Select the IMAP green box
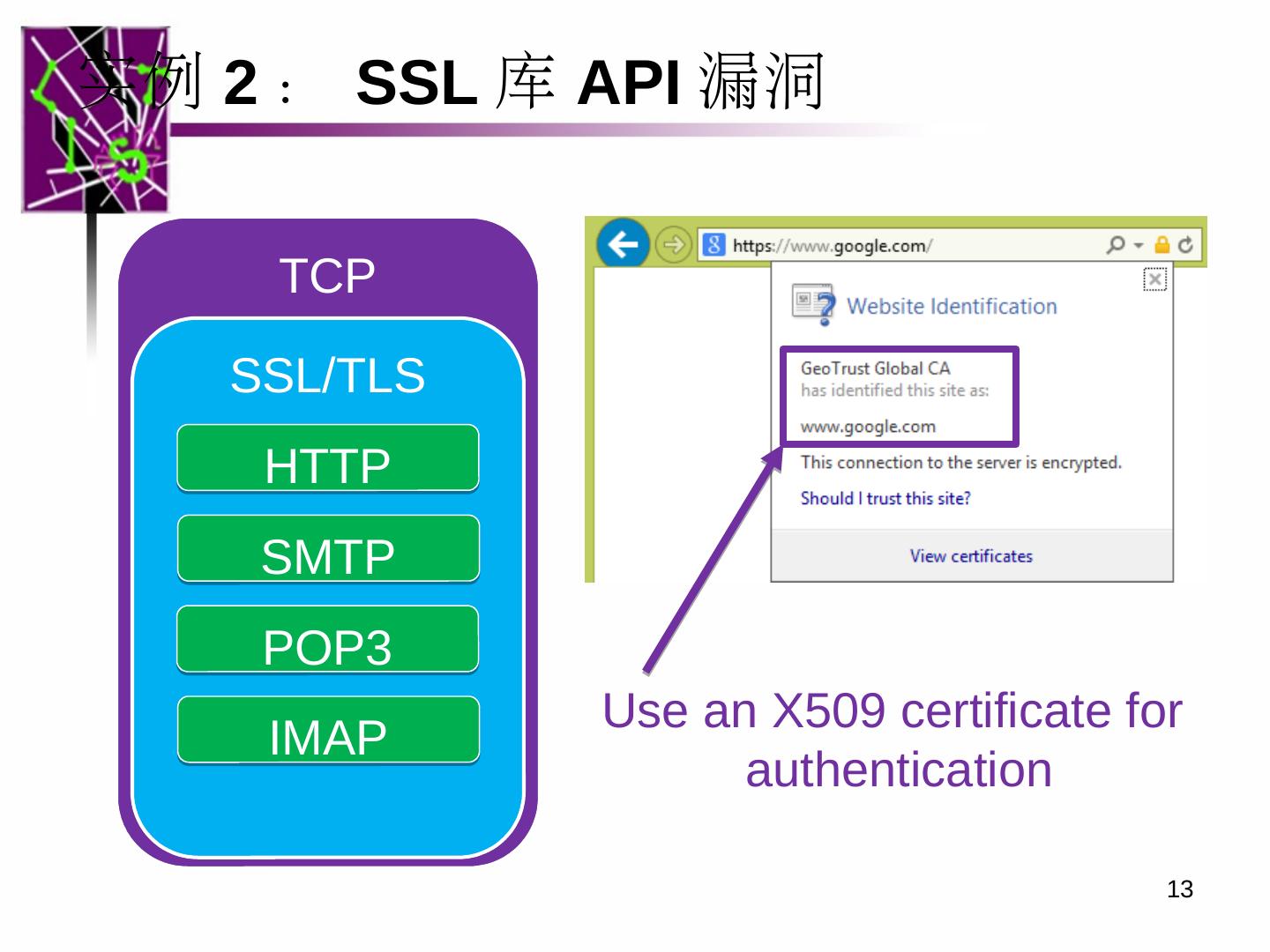Screen dimensions: 1270x952 click(328, 731)
